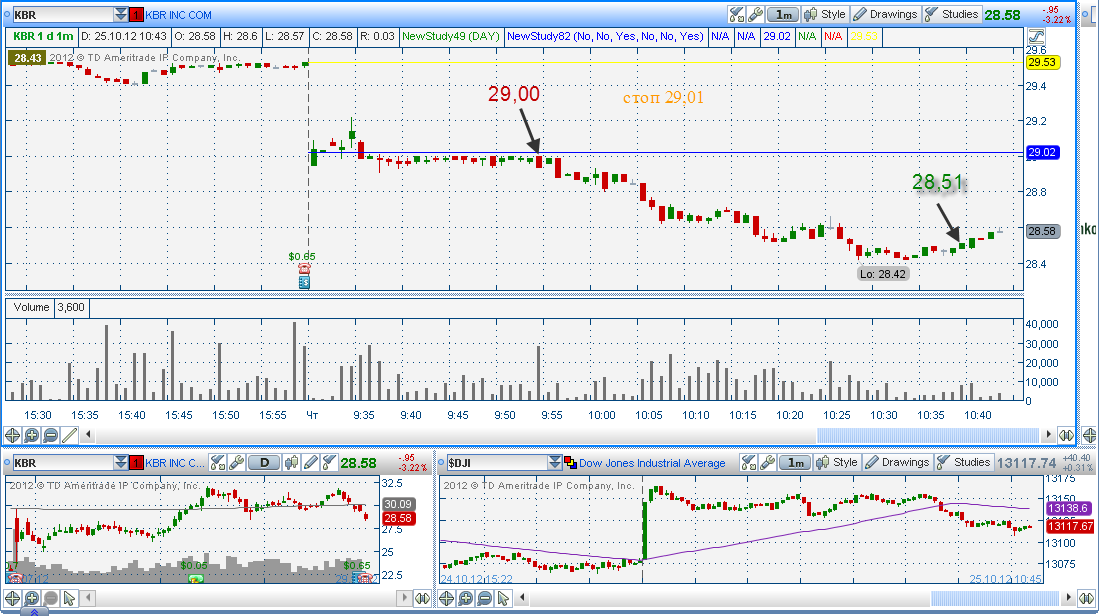Open Studies flask icon in daily KBR chart
Image resolution: width=1099 pixels, height=616 pixels.
(x=329, y=463)
